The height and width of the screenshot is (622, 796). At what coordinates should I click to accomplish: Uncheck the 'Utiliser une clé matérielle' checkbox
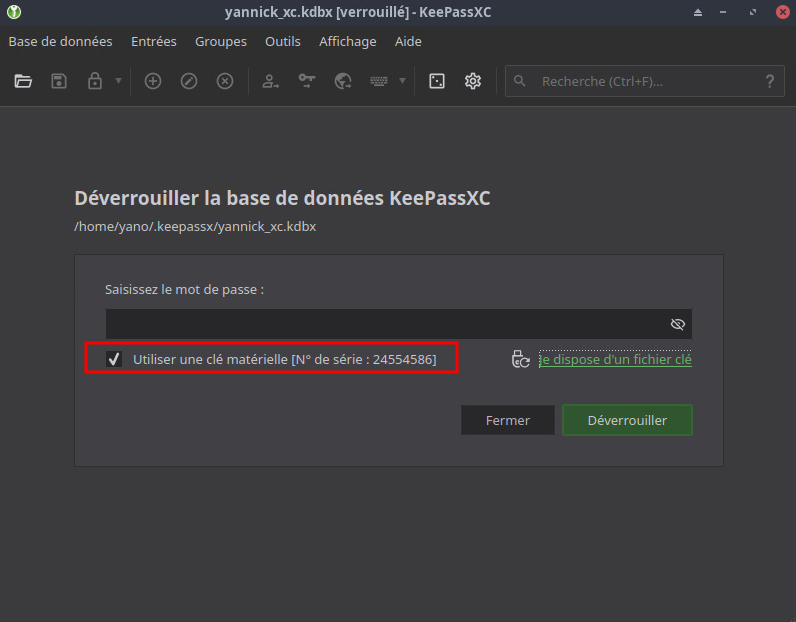(115, 359)
